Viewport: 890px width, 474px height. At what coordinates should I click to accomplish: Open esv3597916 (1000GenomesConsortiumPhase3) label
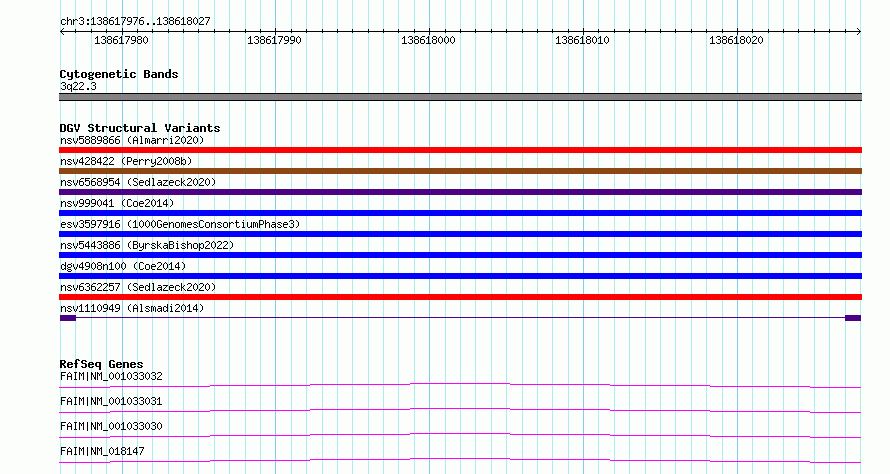(x=180, y=224)
